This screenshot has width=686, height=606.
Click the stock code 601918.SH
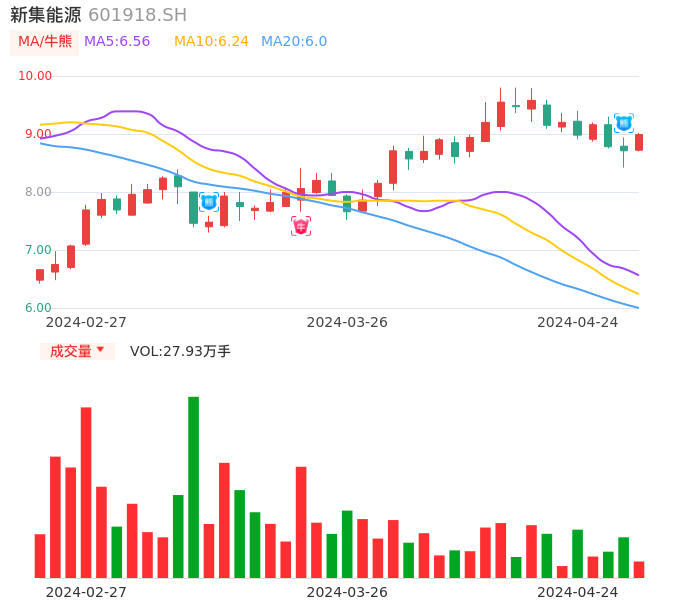pos(137,15)
